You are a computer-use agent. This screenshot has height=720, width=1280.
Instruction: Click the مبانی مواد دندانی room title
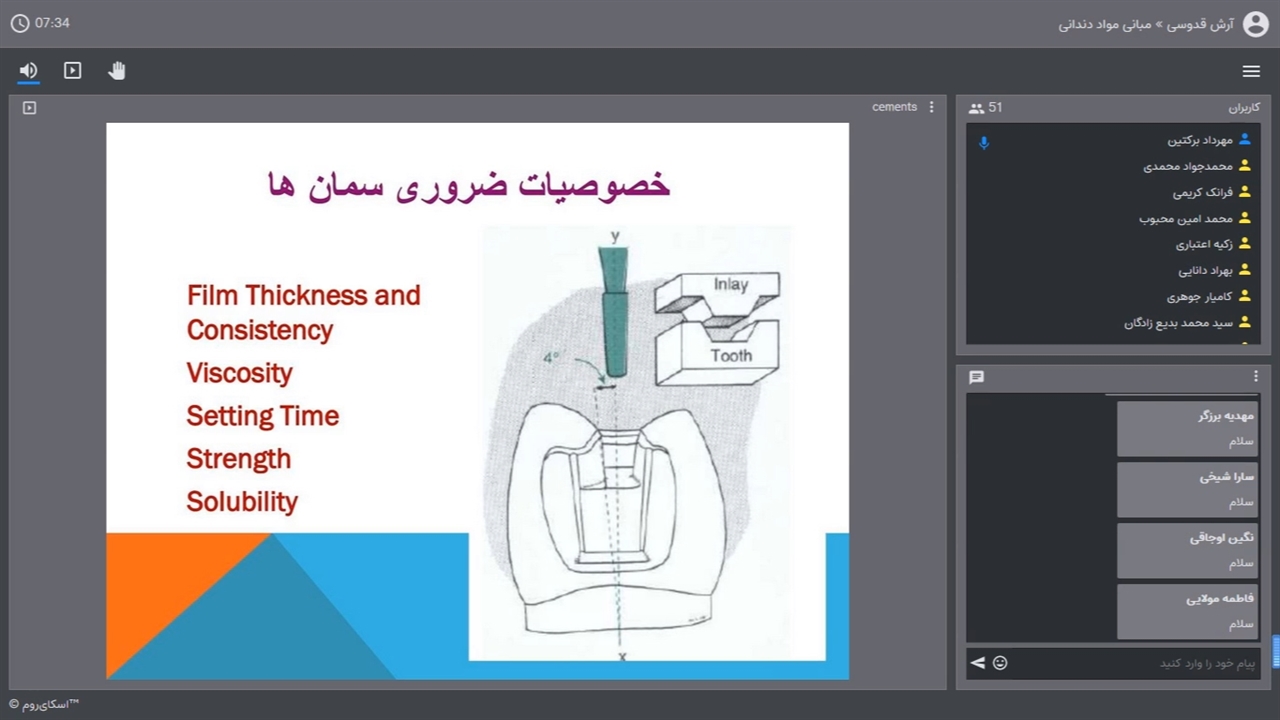(x=1105, y=24)
